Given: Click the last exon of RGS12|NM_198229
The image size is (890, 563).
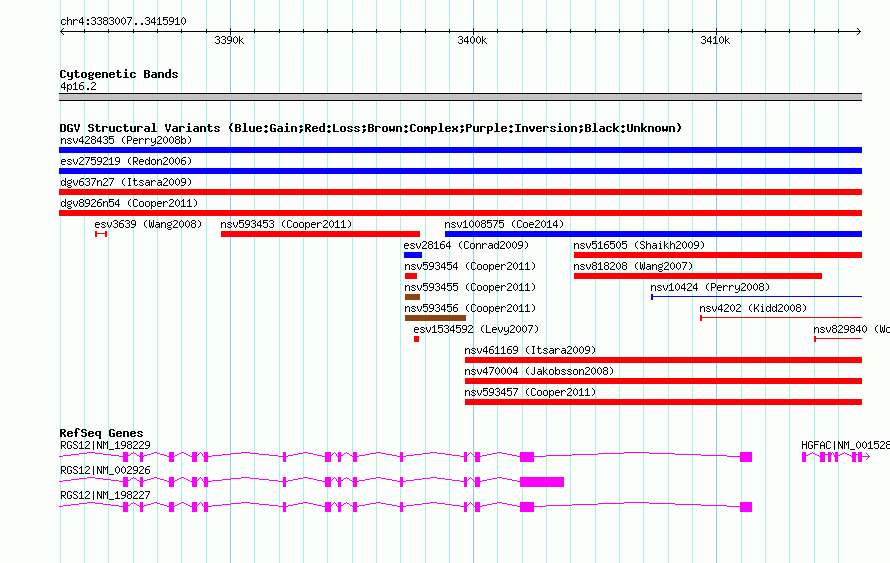Looking at the screenshot, I should (746, 457).
